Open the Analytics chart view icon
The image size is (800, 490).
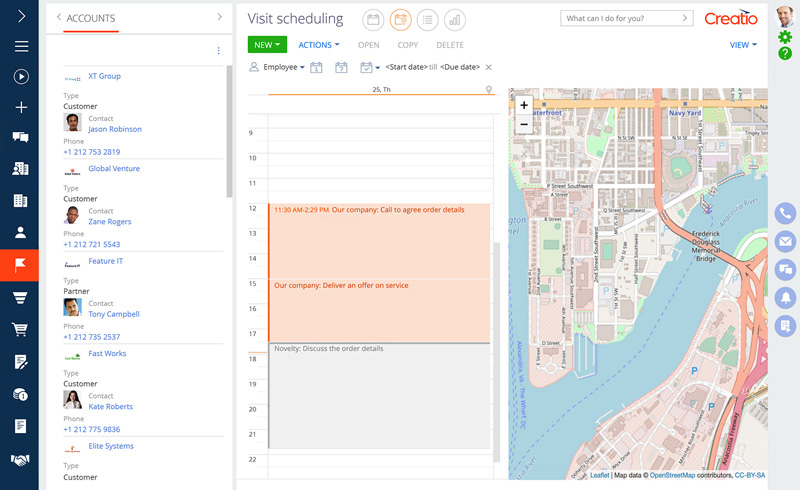455,19
